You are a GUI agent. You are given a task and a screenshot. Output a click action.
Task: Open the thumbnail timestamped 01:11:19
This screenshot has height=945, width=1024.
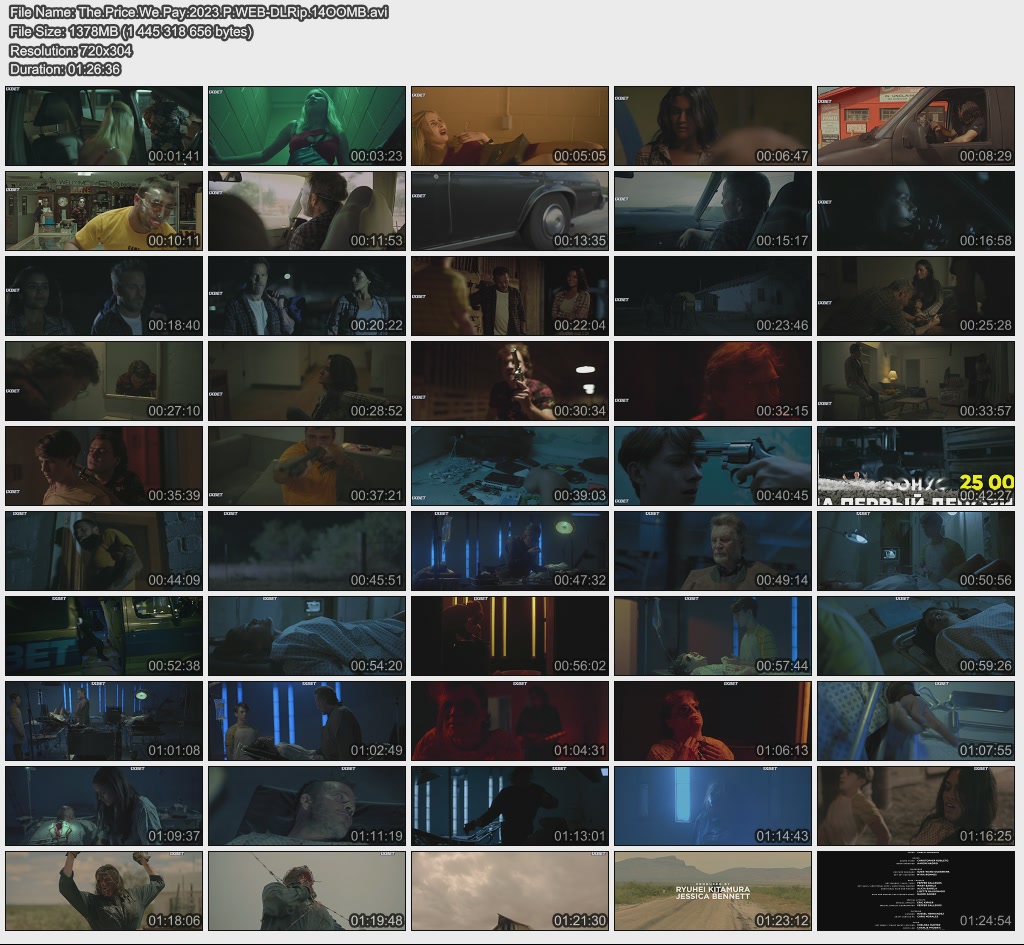[x=307, y=806]
